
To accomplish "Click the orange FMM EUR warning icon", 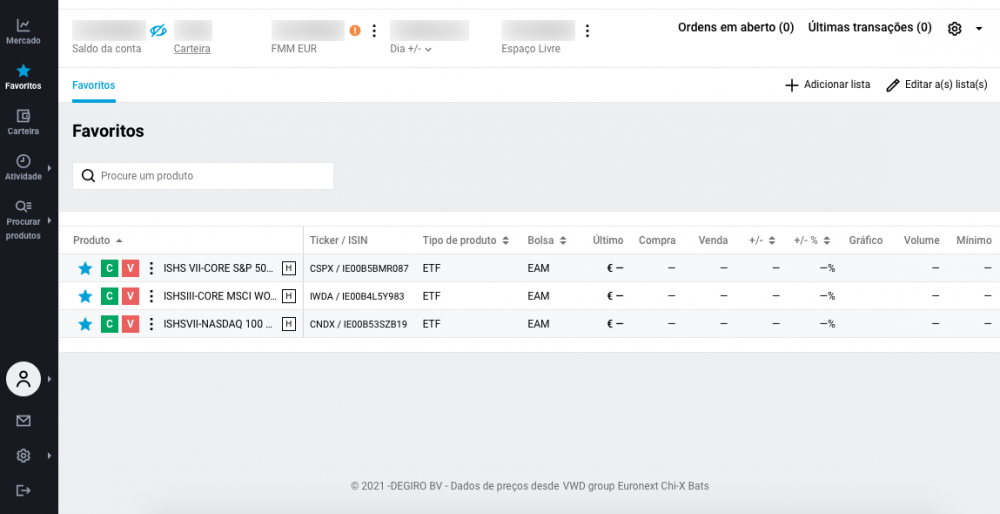I will [x=355, y=30].
